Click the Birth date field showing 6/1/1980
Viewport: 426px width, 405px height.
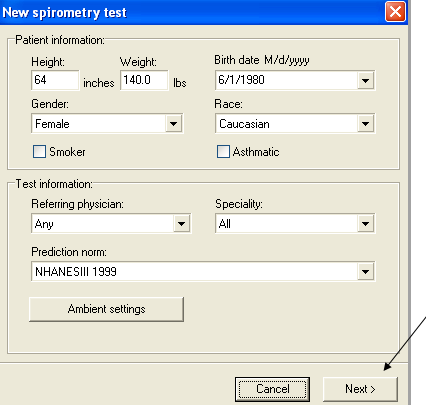[295, 80]
